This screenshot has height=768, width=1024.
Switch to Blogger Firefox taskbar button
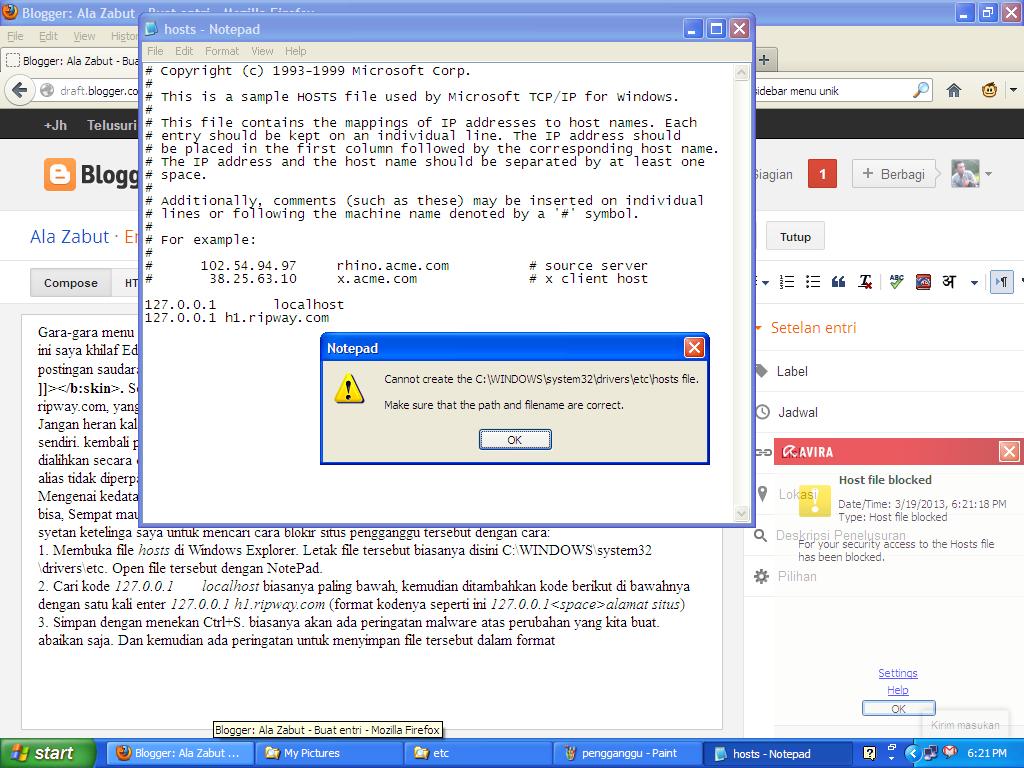[180, 753]
